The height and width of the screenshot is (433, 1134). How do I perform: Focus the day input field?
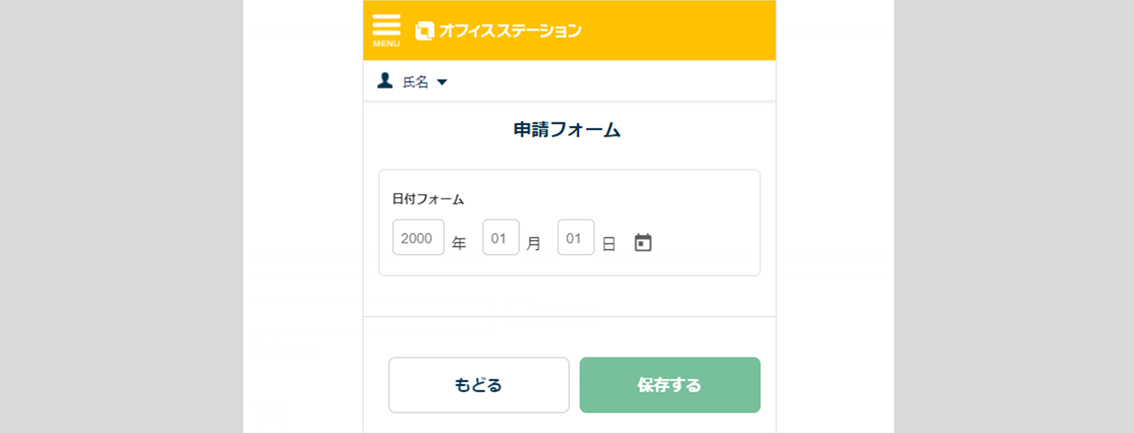[x=576, y=238]
